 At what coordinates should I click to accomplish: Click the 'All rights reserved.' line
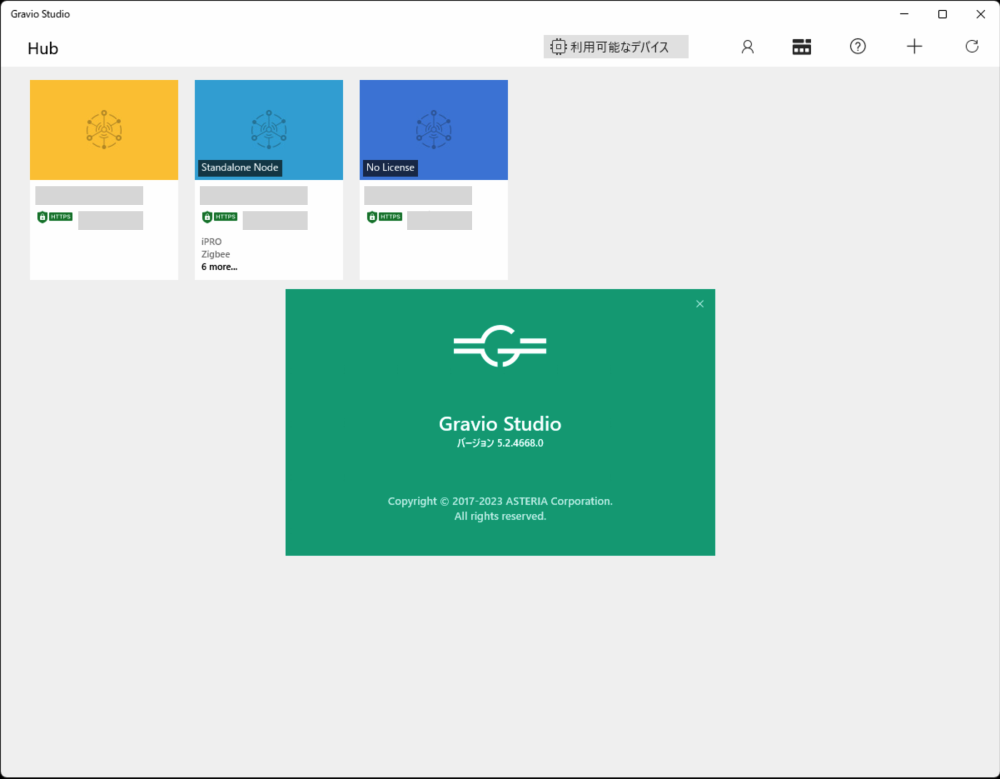[500, 516]
